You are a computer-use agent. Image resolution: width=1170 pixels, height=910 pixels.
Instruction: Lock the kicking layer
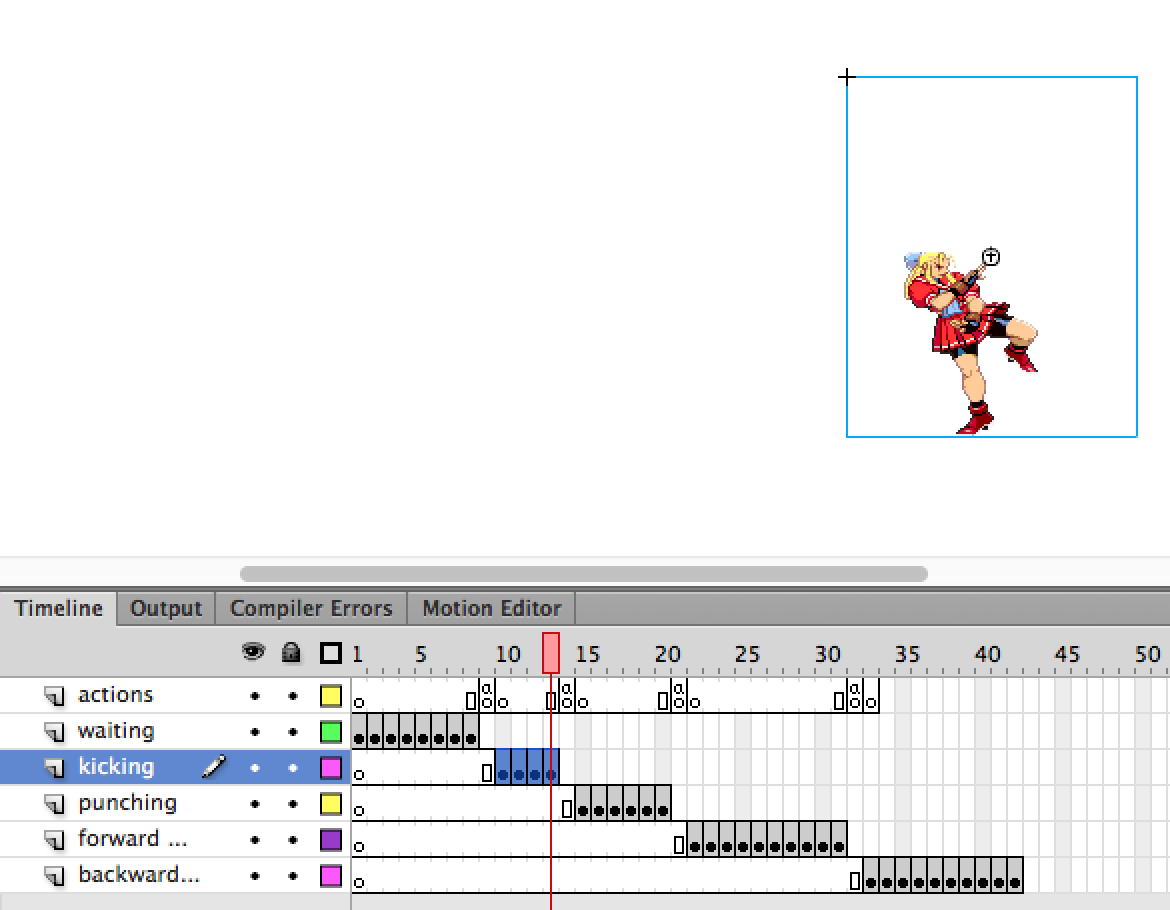[292, 768]
